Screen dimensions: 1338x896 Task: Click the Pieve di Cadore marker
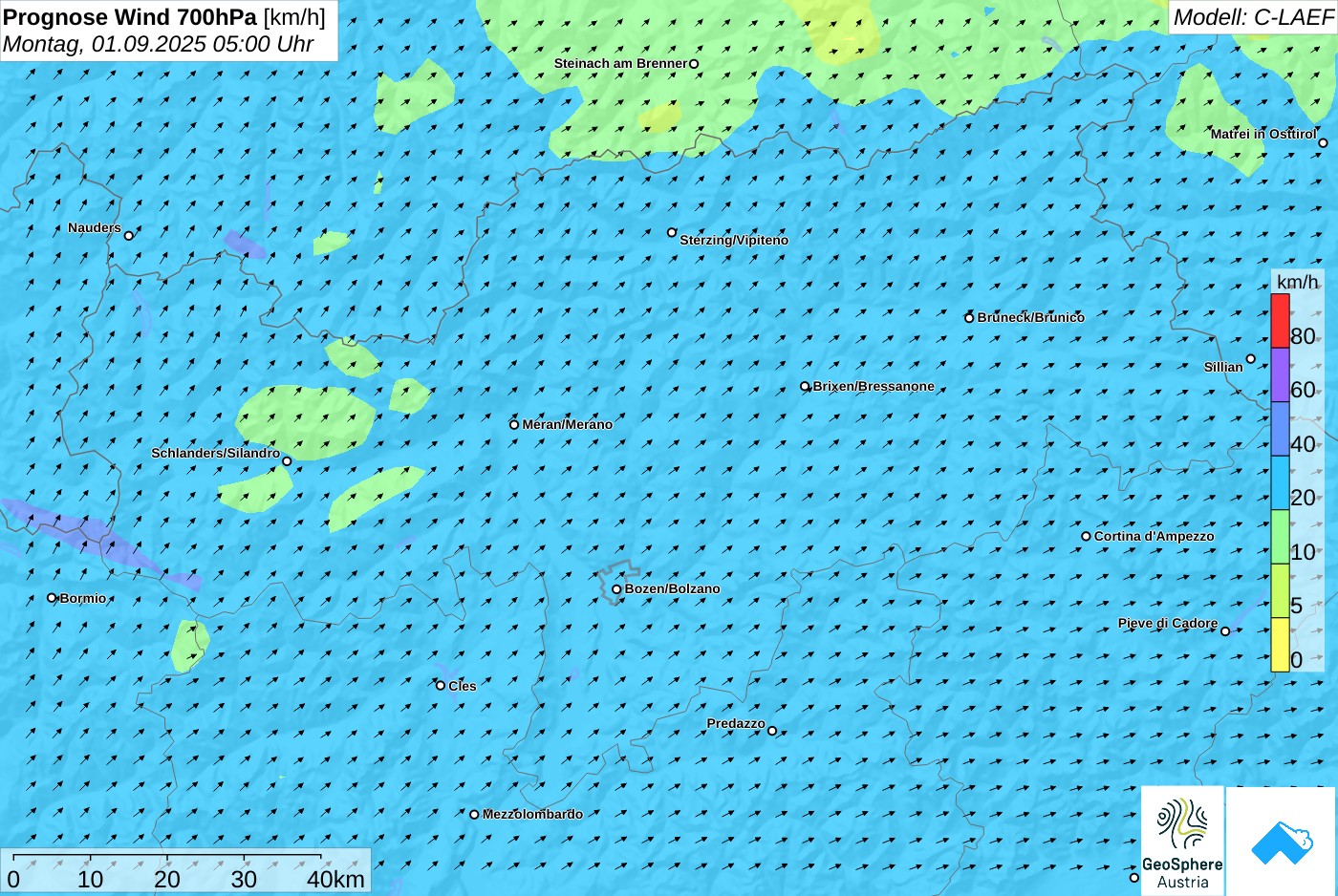(1225, 631)
